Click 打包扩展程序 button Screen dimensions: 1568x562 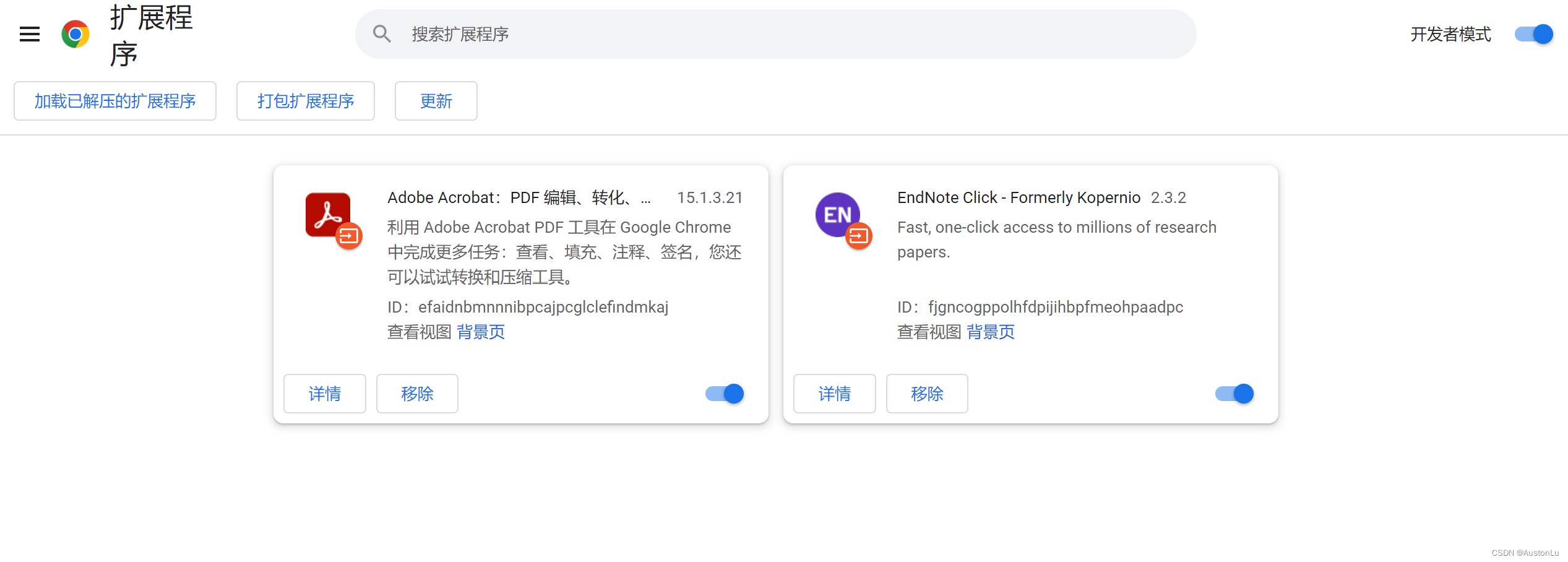tap(306, 101)
